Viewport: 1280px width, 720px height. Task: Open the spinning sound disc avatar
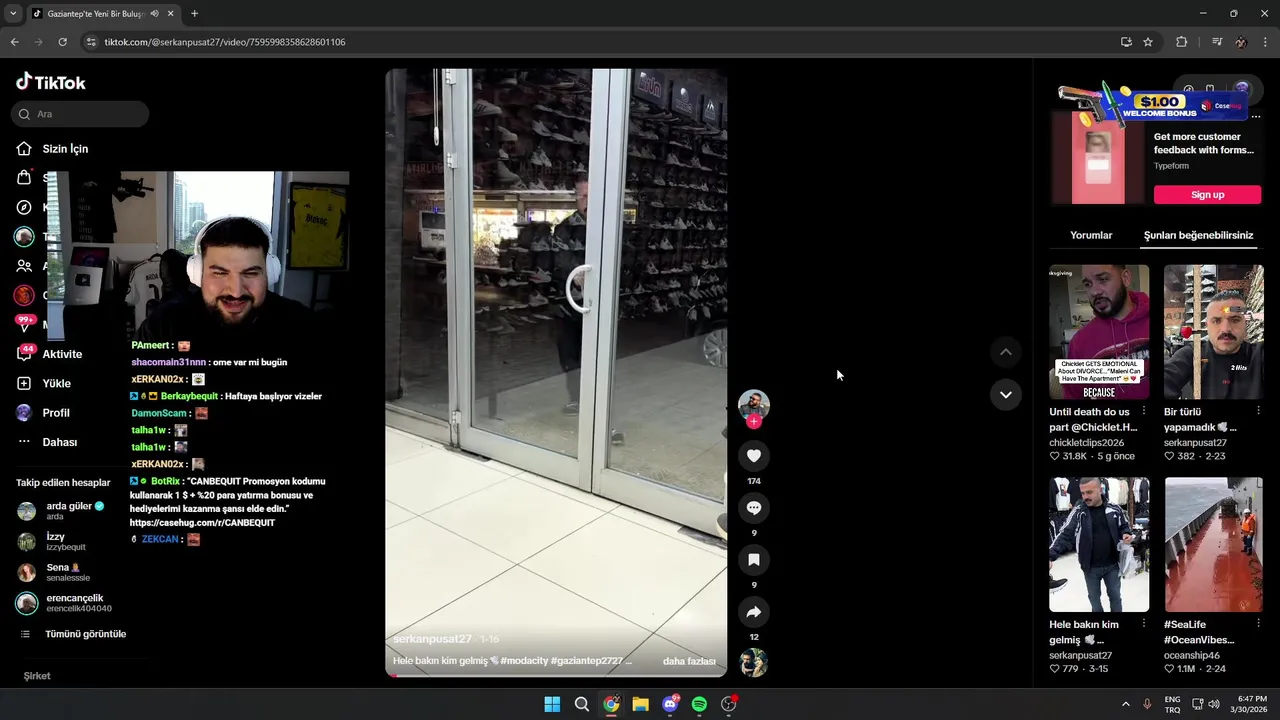(x=753, y=663)
